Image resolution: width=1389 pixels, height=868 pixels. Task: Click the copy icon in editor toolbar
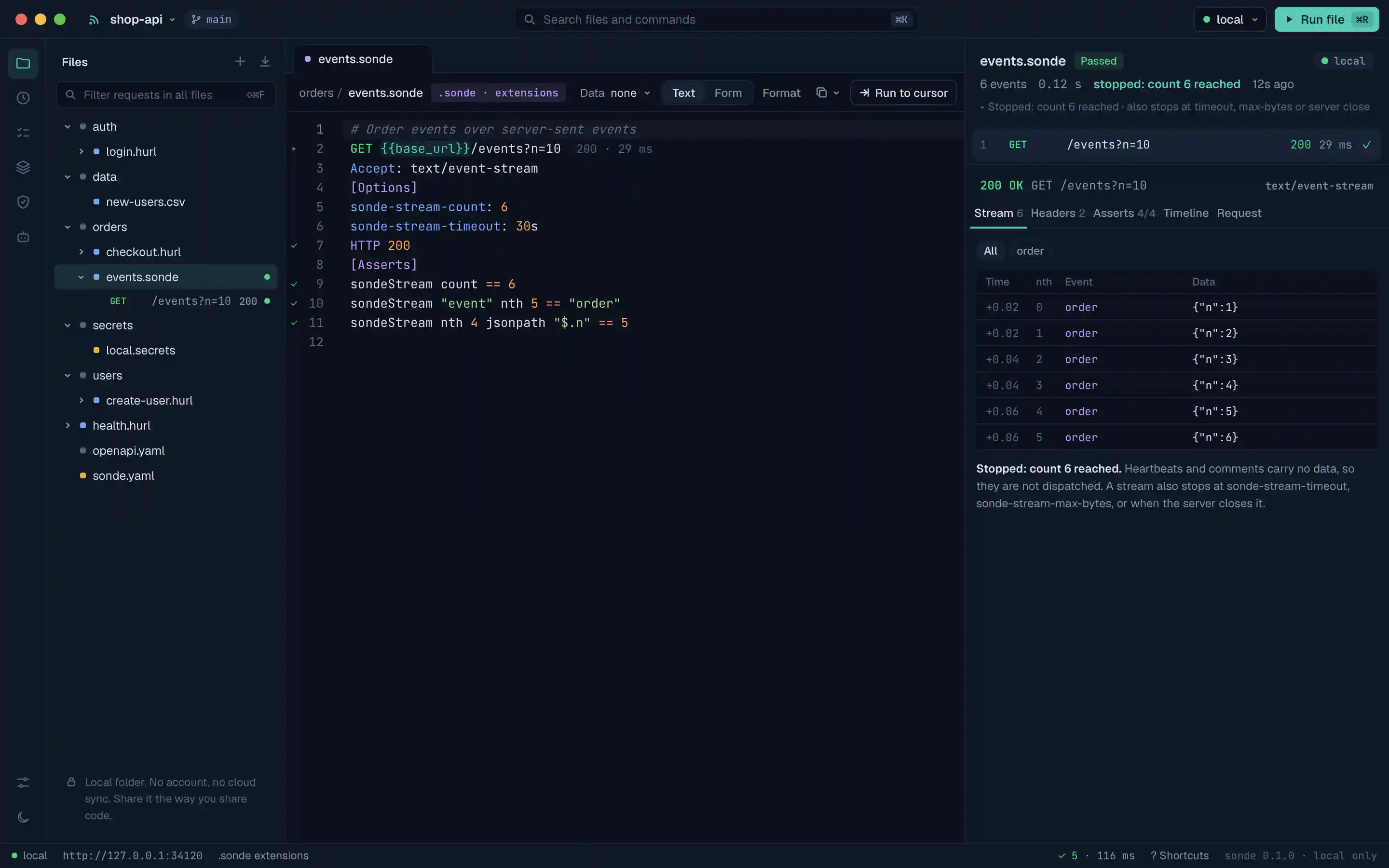click(x=821, y=93)
